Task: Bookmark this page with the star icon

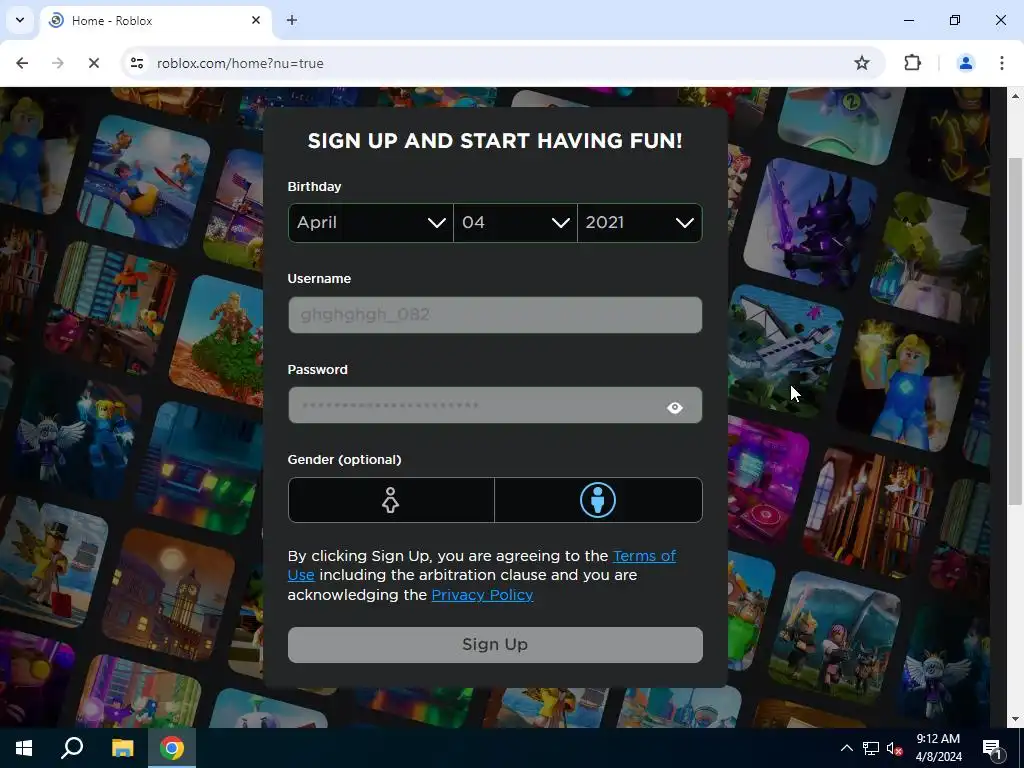Action: click(x=862, y=63)
